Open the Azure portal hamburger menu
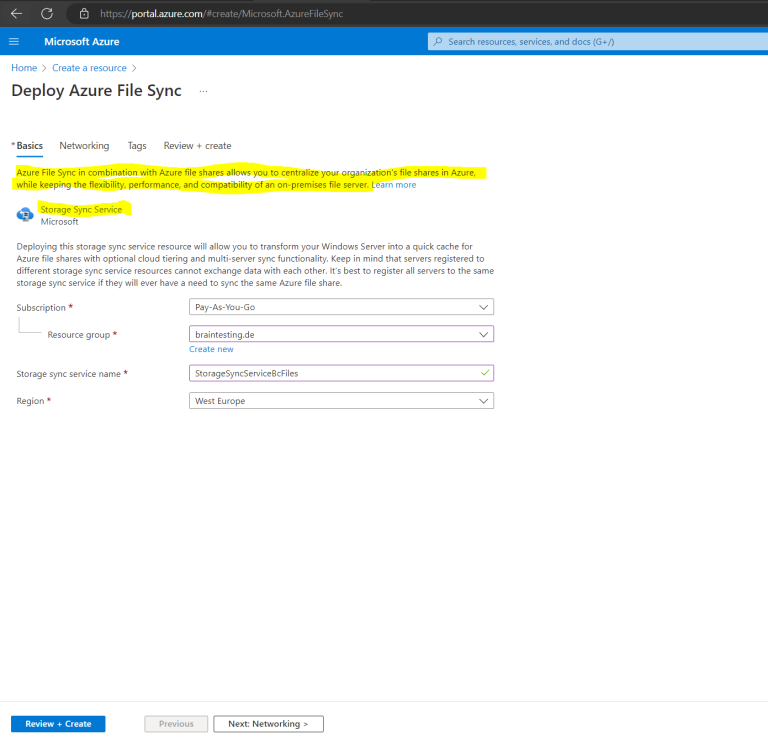The width and height of the screenshot is (768, 740). (x=14, y=42)
